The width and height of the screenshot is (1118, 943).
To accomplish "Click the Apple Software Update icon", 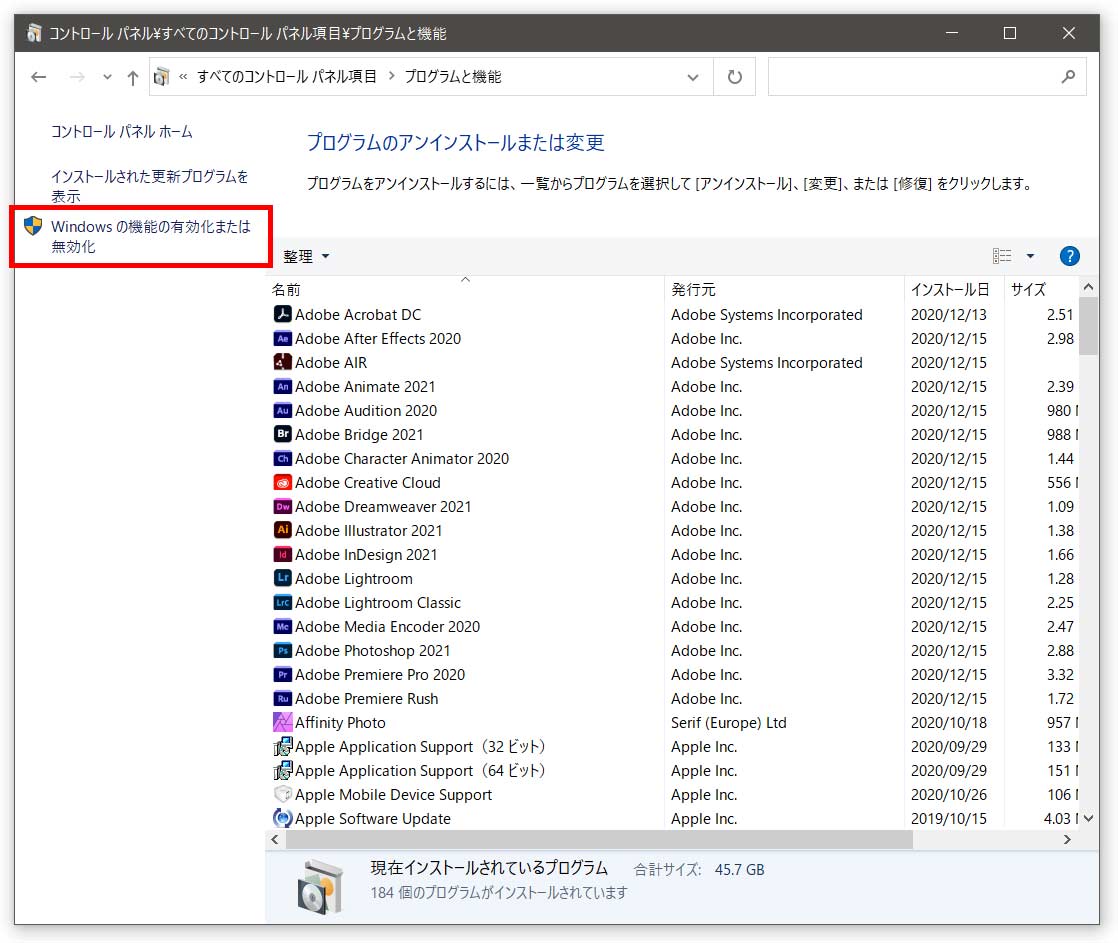I will pyautogui.click(x=282, y=818).
